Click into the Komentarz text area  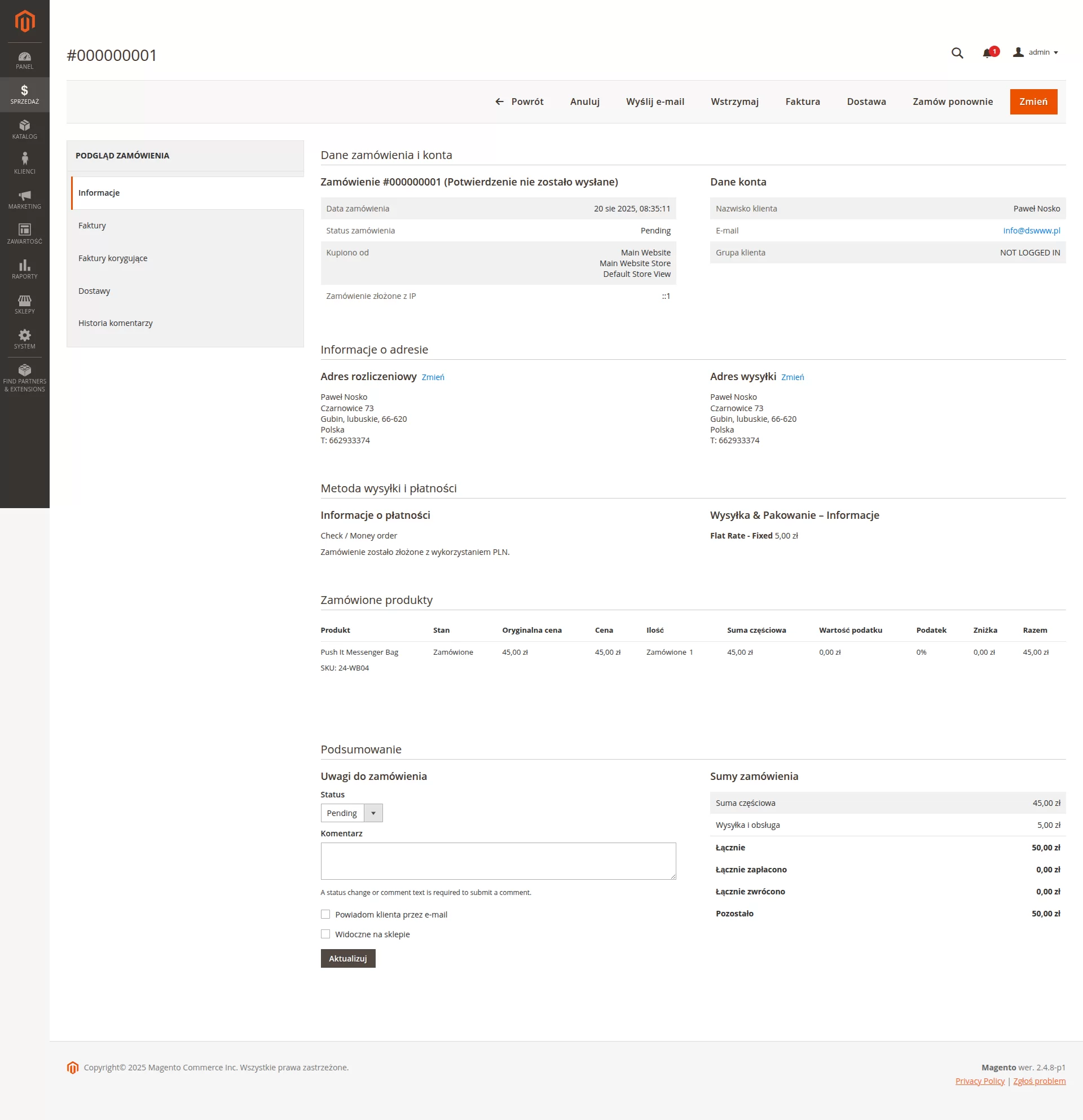click(x=498, y=861)
